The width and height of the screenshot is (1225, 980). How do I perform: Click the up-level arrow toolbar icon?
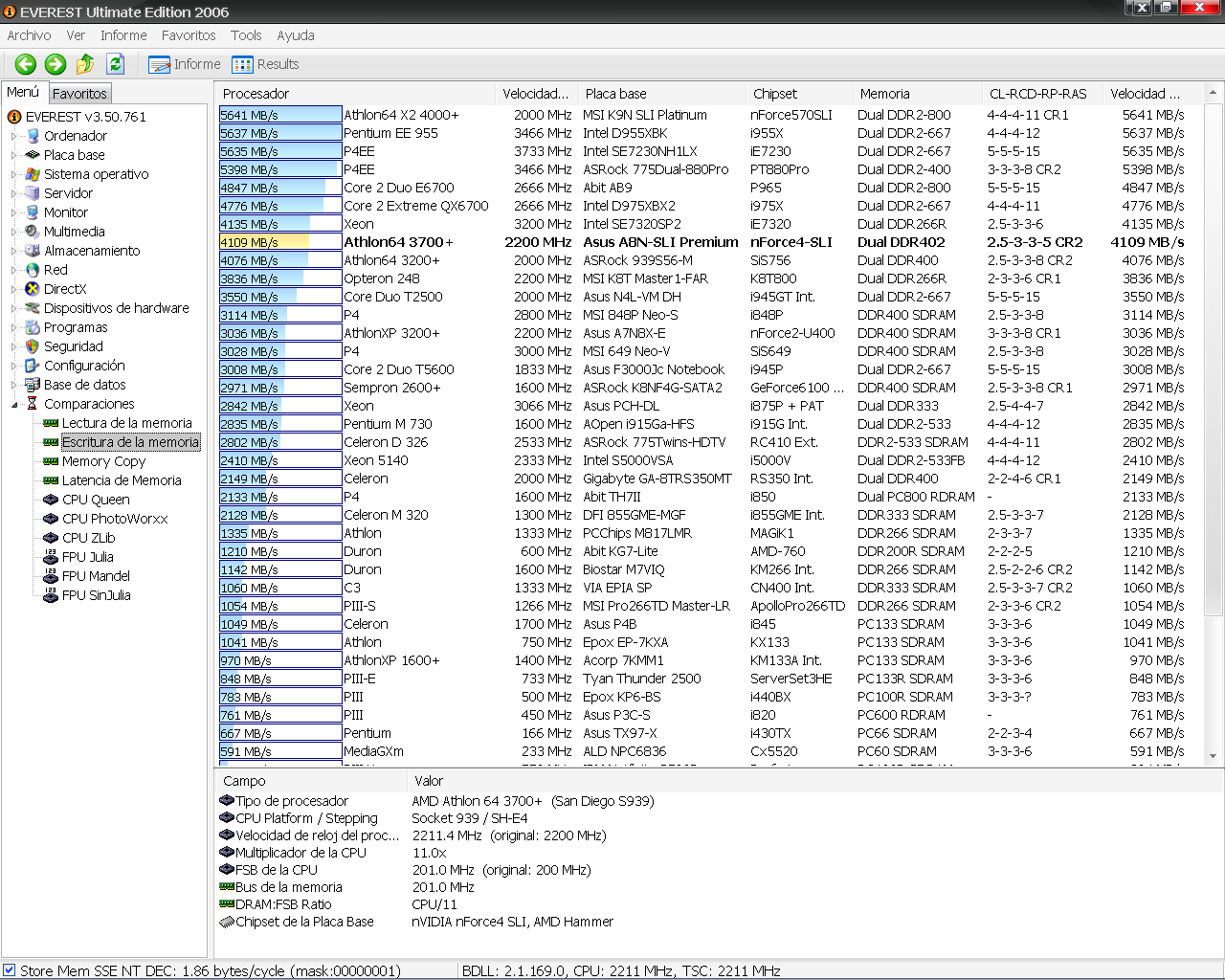tap(85, 64)
